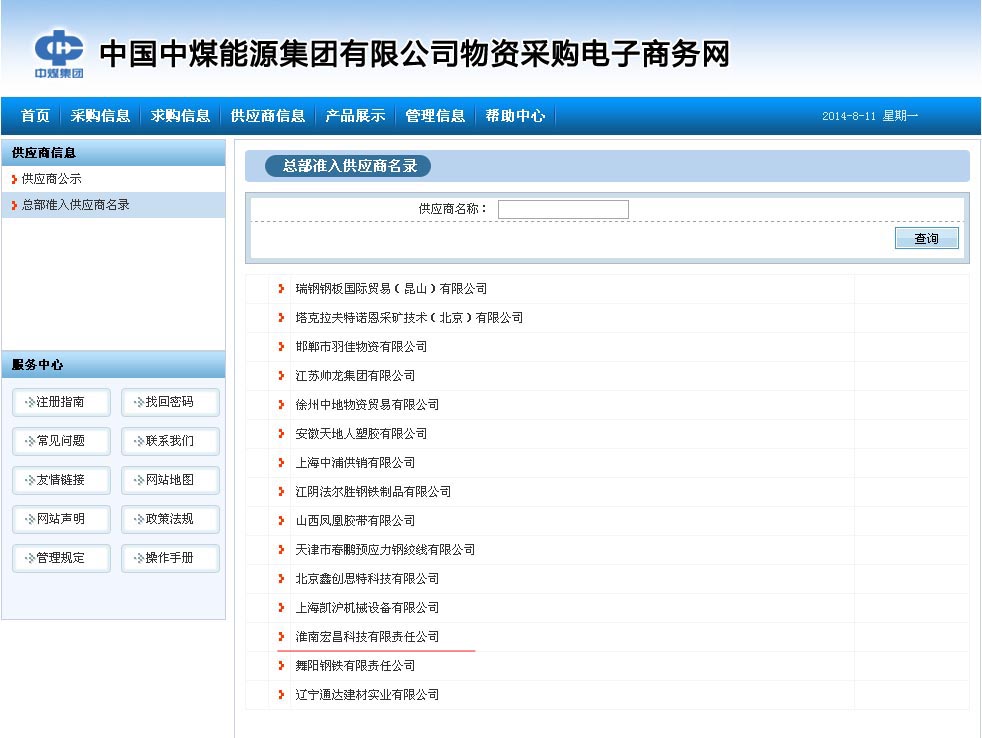Click the 网站声明 button
The width and height of the screenshot is (982, 738).
(61, 519)
